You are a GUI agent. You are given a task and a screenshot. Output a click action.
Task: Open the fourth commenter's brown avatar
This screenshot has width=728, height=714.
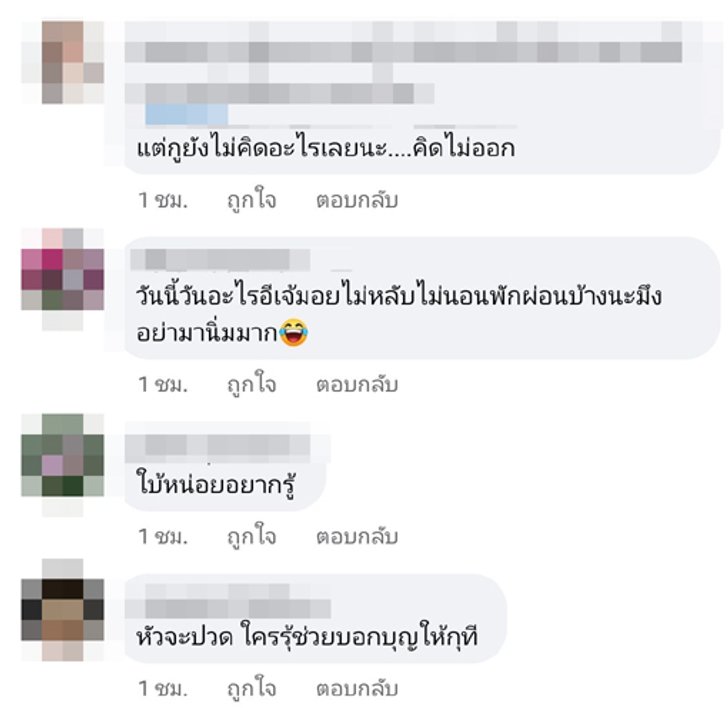click(63, 610)
